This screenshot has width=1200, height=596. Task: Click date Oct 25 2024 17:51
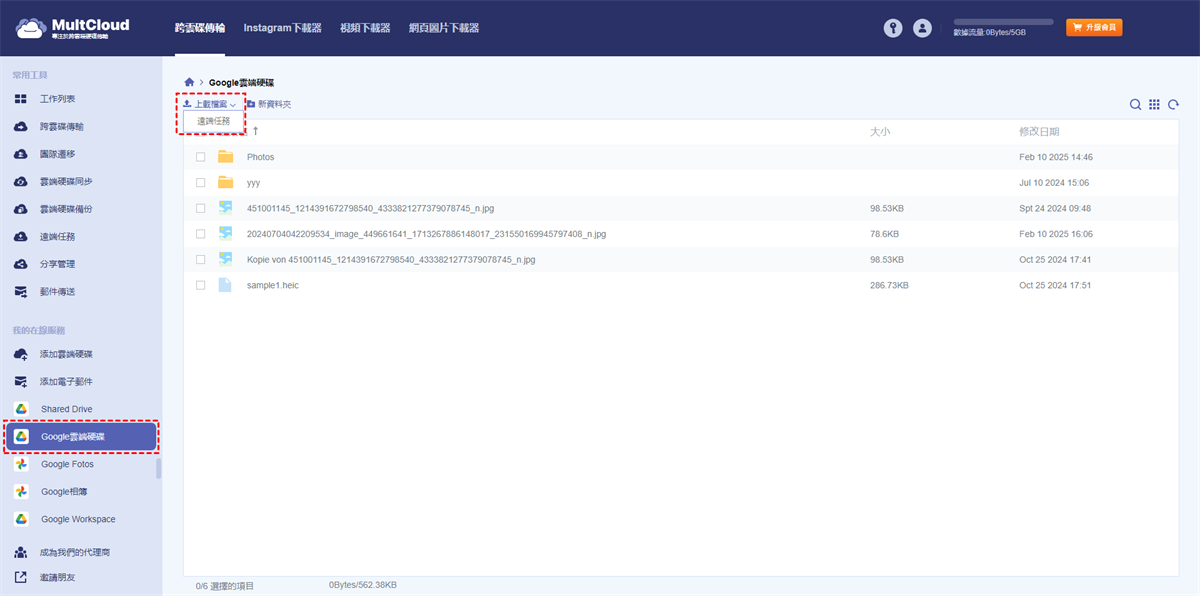1055,285
